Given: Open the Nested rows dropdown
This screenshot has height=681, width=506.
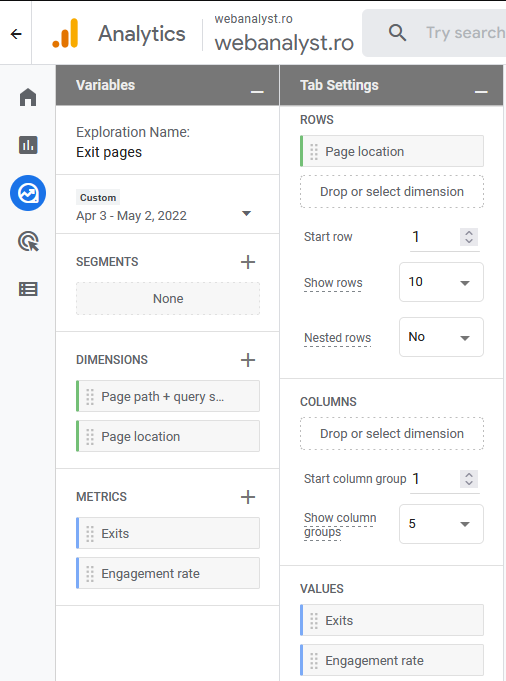Looking at the screenshot, I should (441, 337).
